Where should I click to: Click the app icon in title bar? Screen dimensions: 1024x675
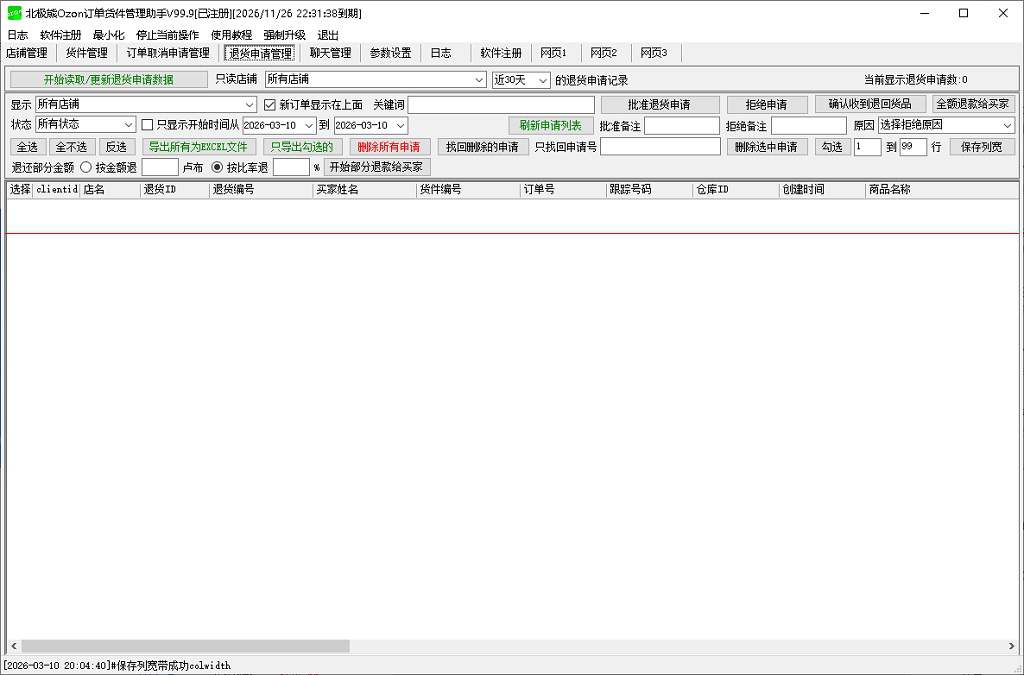[x=14, y=13]
